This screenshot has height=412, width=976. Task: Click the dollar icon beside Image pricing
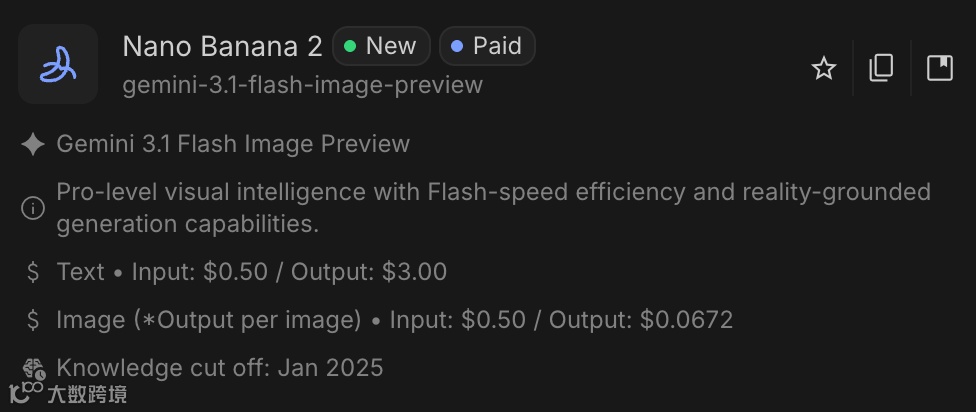[x=33, y=320]
